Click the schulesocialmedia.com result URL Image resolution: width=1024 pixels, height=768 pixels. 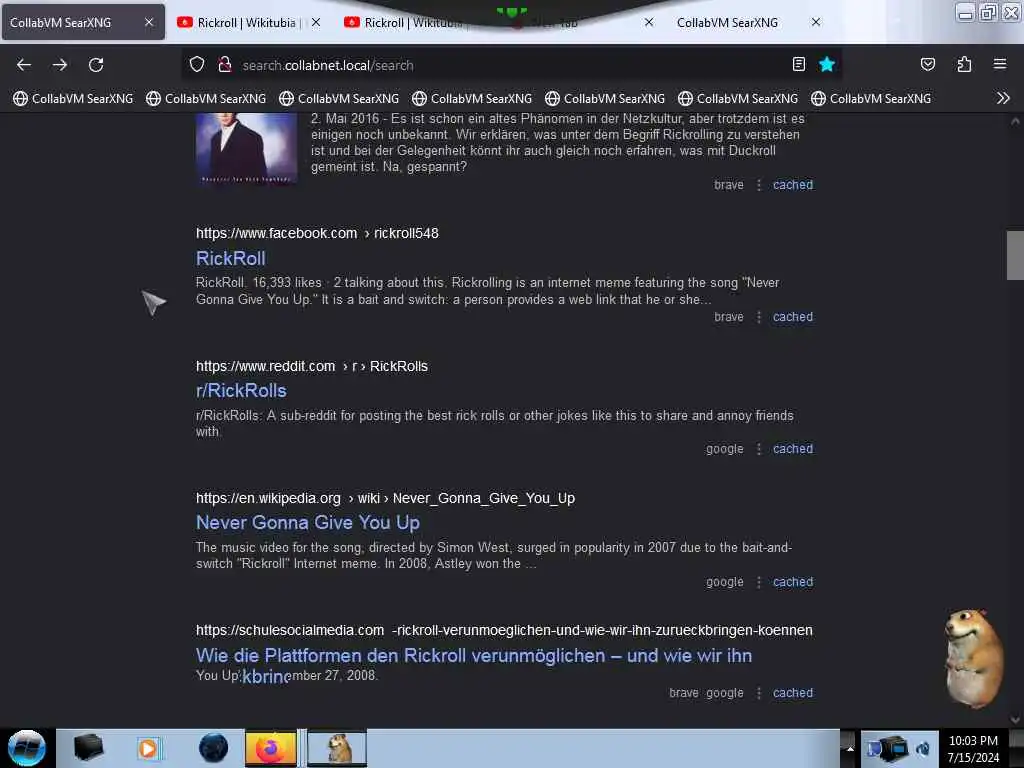click(x=504, y=630)
